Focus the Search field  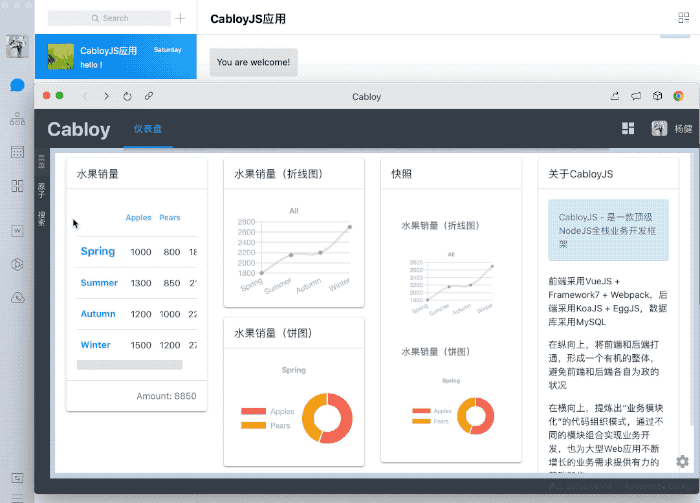coord(109,18)
